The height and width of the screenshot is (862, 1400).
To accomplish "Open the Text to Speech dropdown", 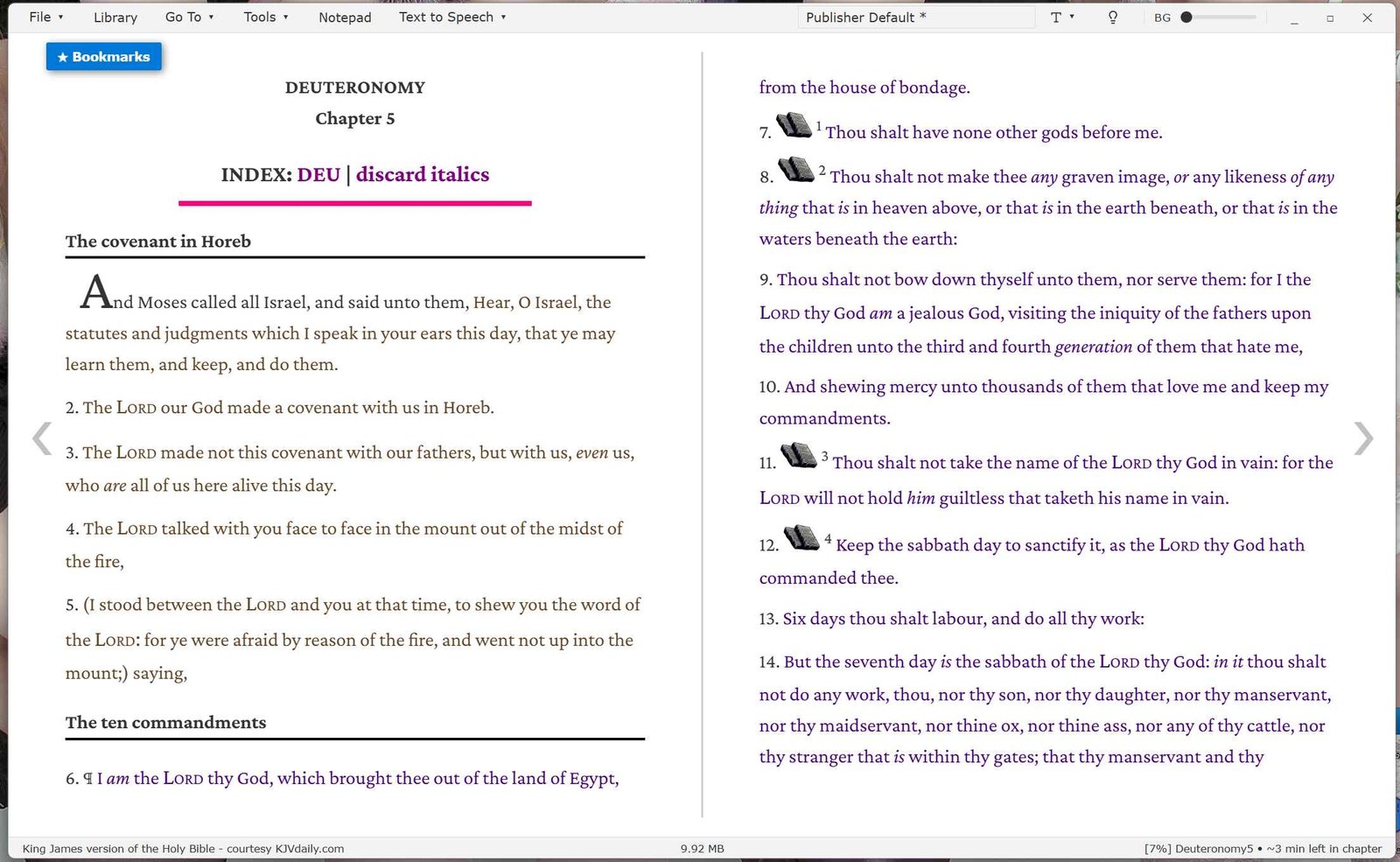I will (452, 17).
